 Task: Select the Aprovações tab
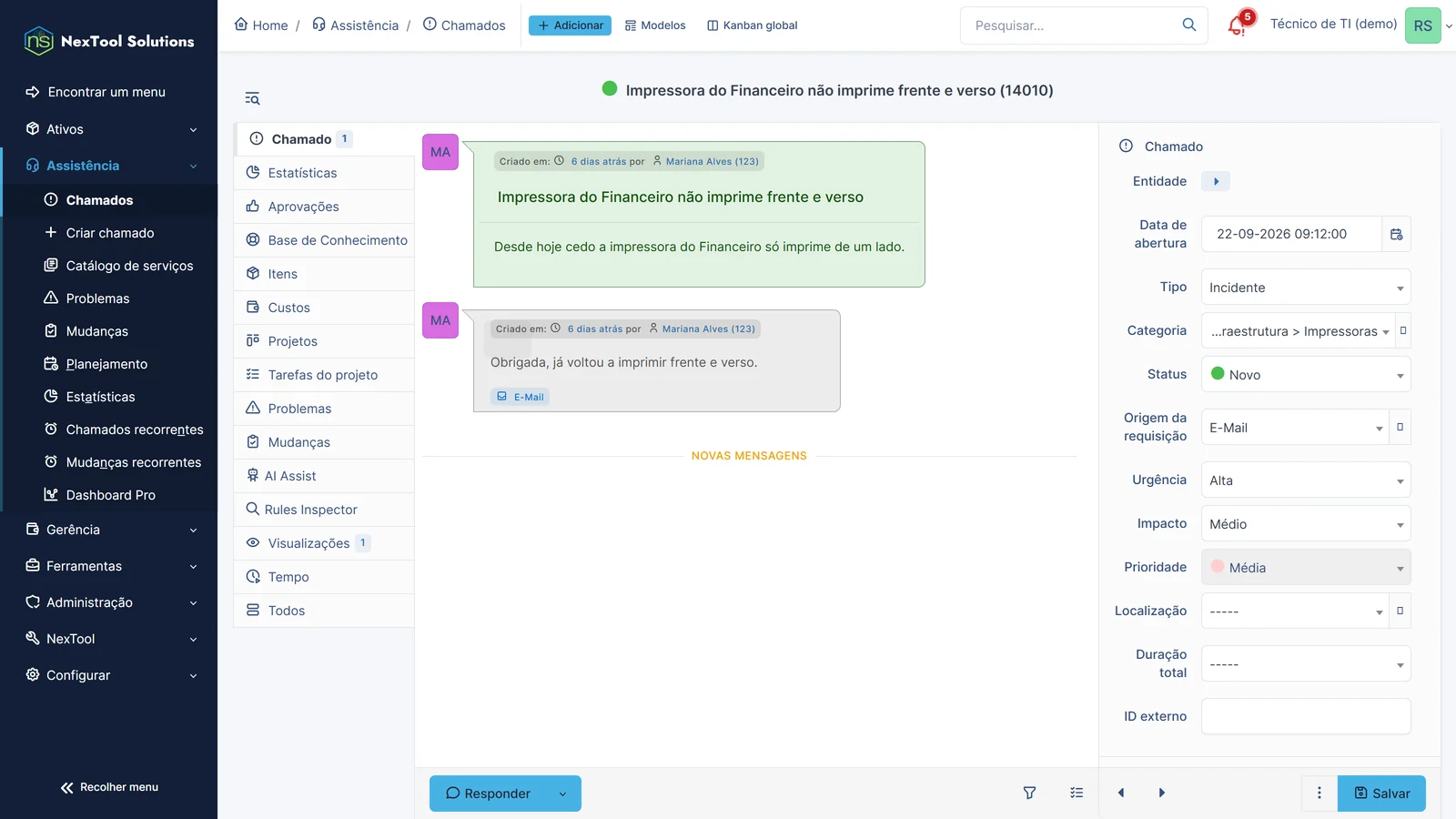tap(325, 207)
